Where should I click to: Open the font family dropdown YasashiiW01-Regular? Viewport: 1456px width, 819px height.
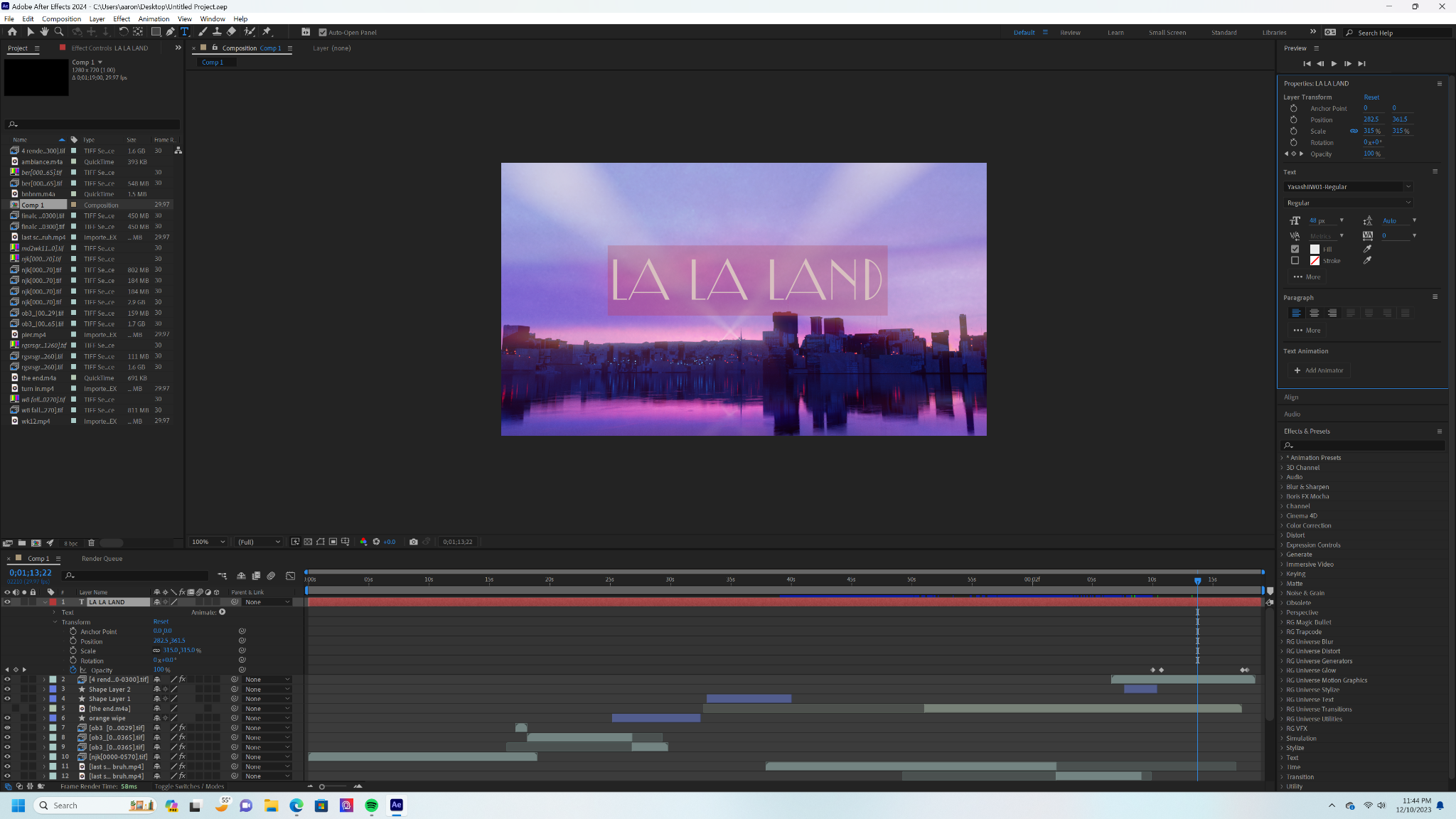[x=1348, y=186]
